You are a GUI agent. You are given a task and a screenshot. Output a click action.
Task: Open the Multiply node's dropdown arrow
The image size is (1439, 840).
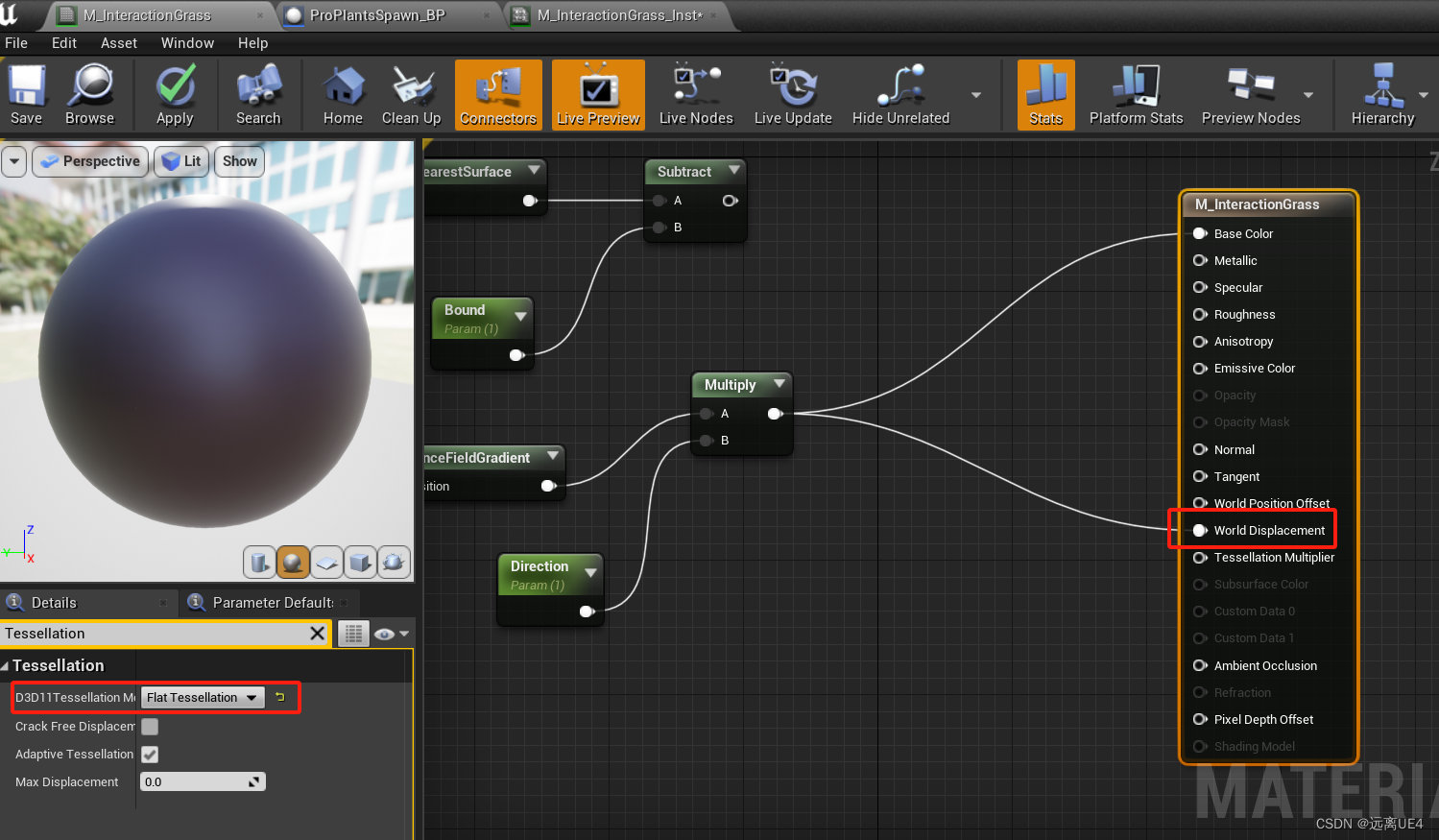pos(780,384)
